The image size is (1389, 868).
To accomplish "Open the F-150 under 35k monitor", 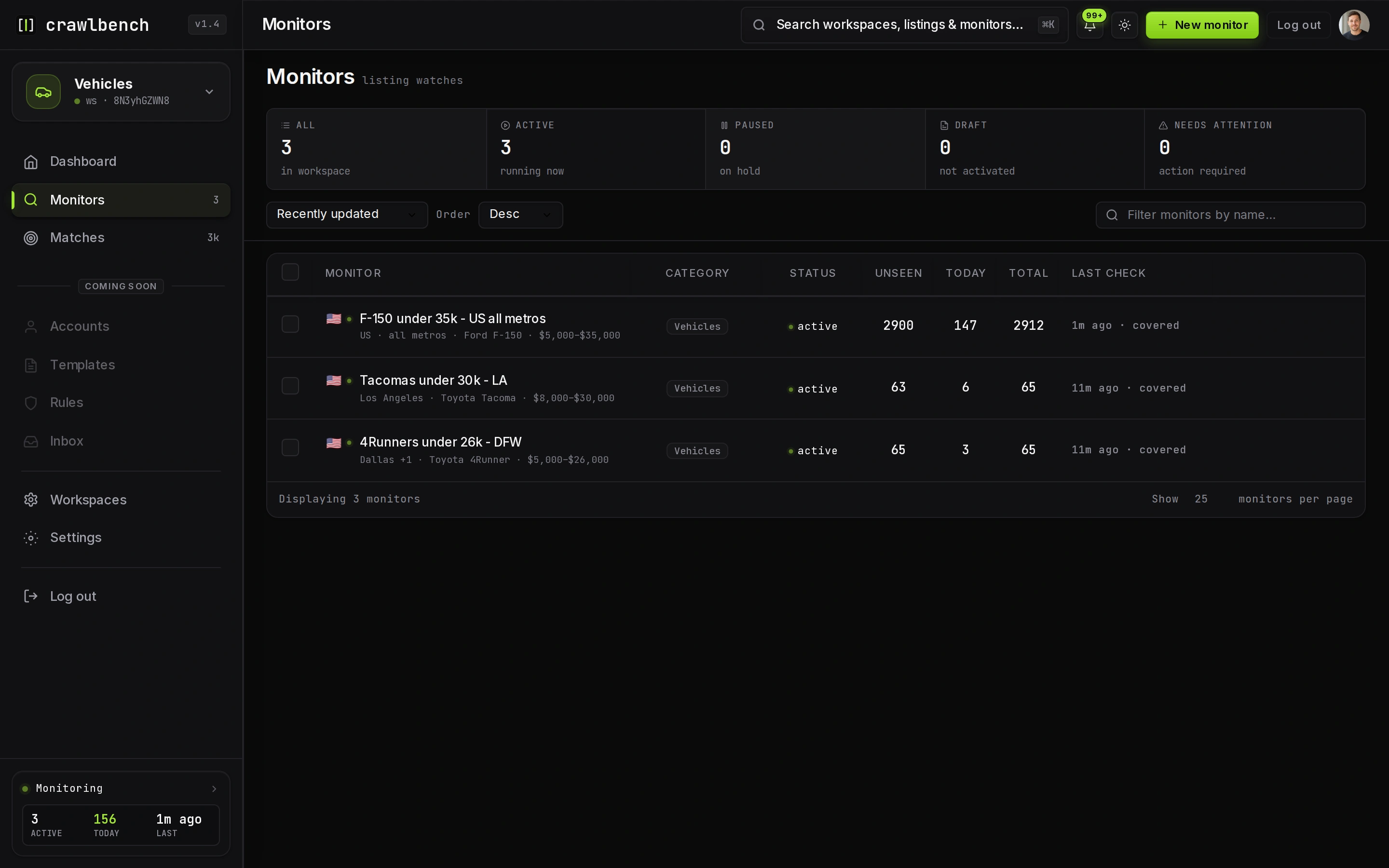I will [x=452, y=319].
